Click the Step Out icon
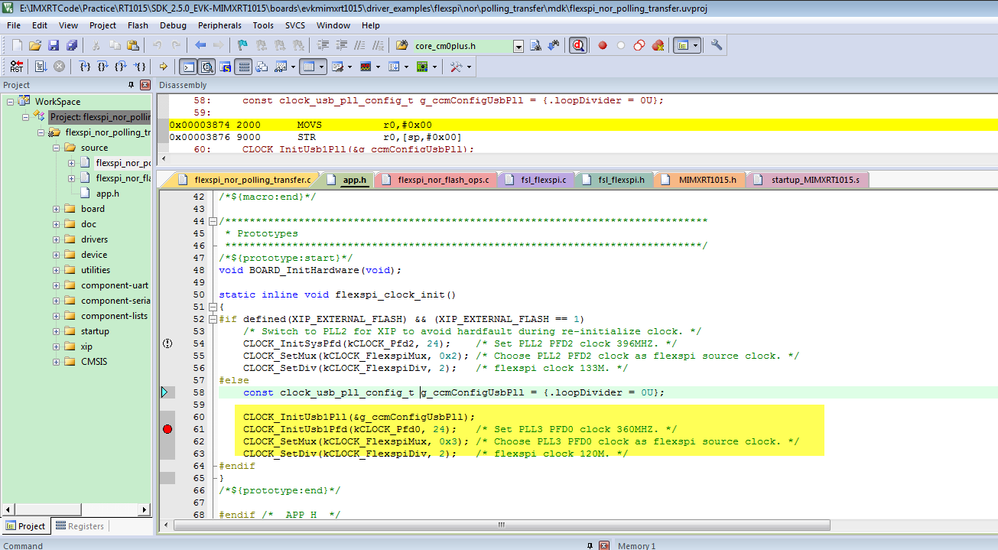 click(x=121, y=67)
